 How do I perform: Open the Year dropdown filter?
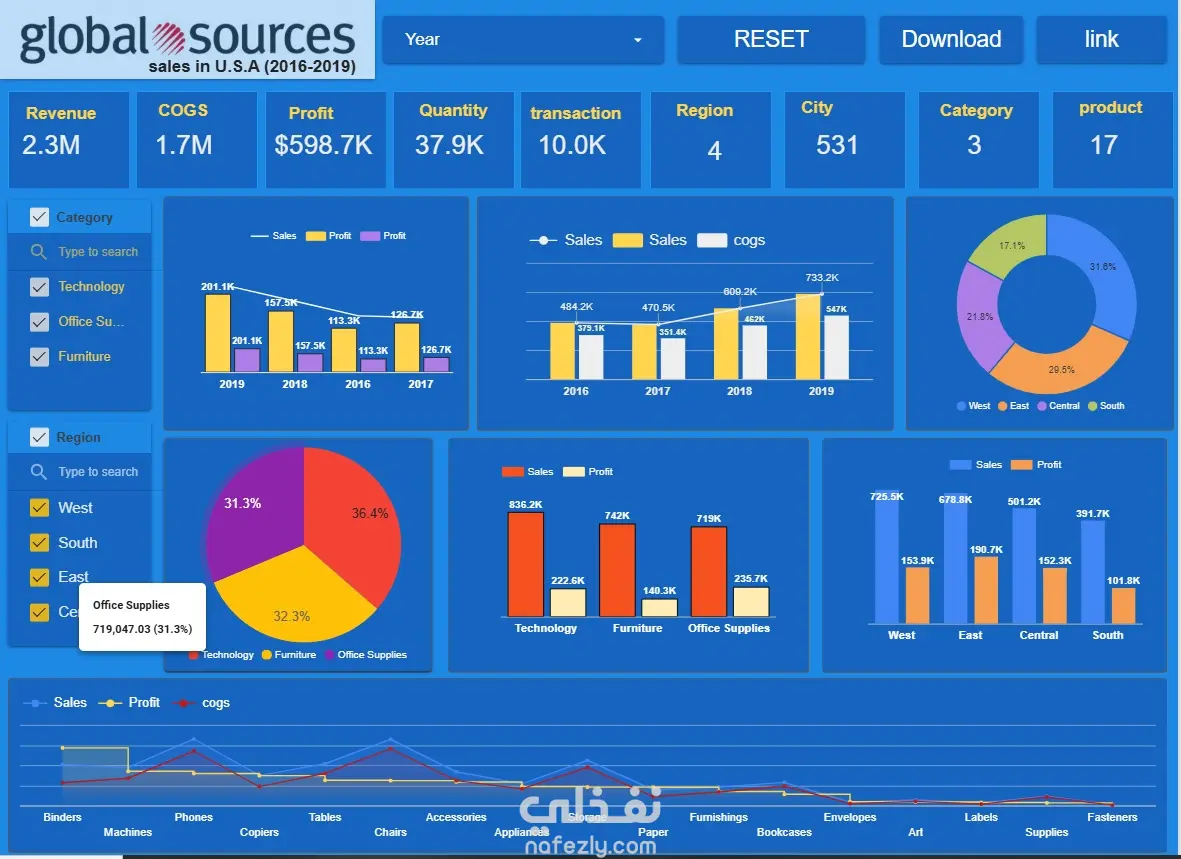tap(523, 39)
